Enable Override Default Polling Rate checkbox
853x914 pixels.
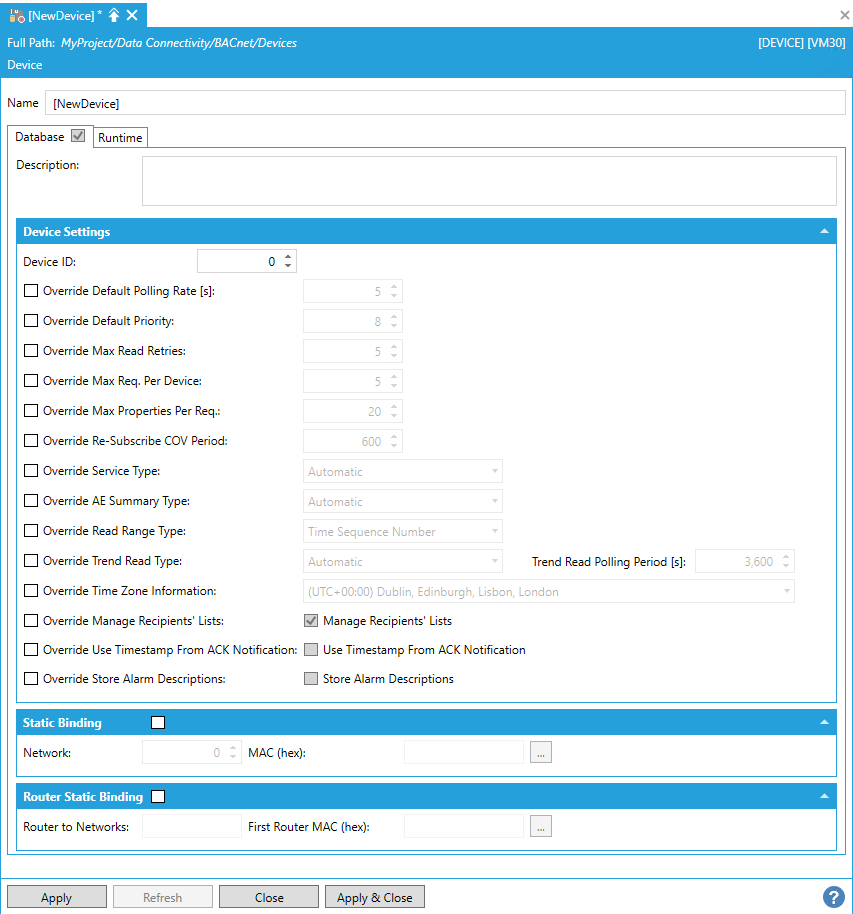31,292
